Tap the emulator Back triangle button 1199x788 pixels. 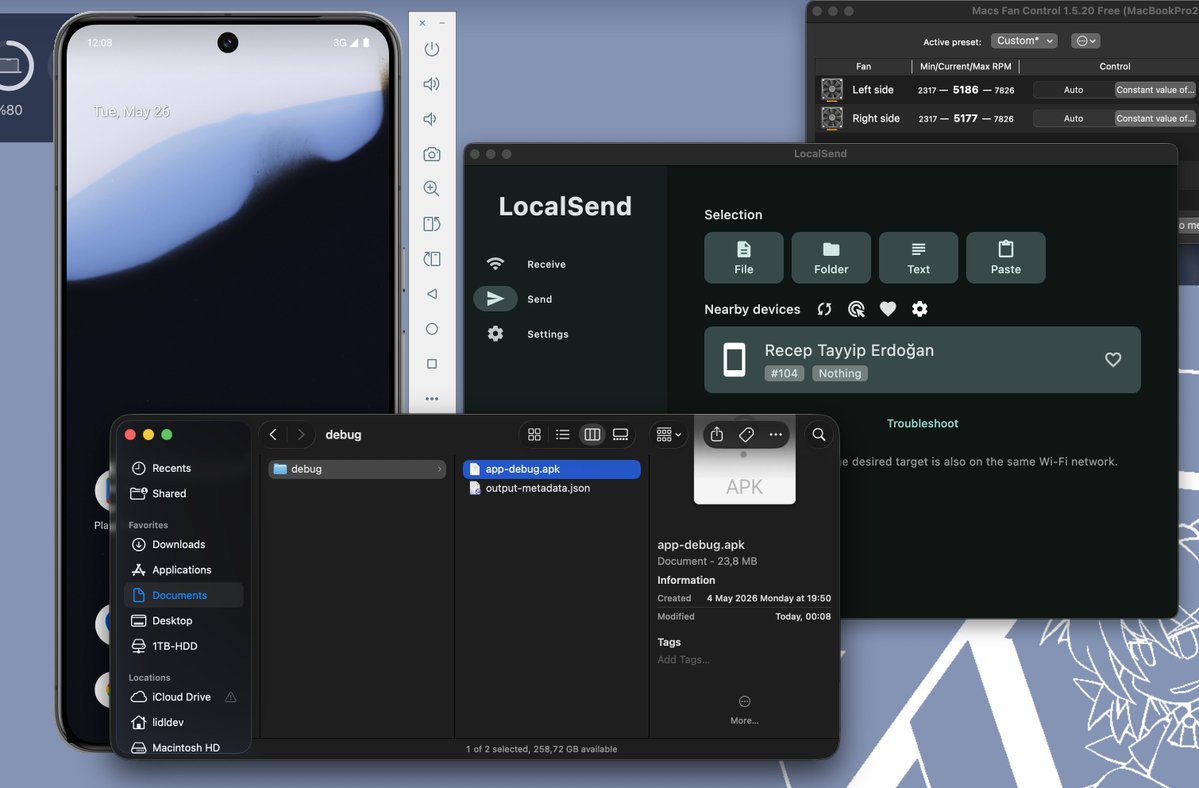pyautogui.click(x=432, y=293)
